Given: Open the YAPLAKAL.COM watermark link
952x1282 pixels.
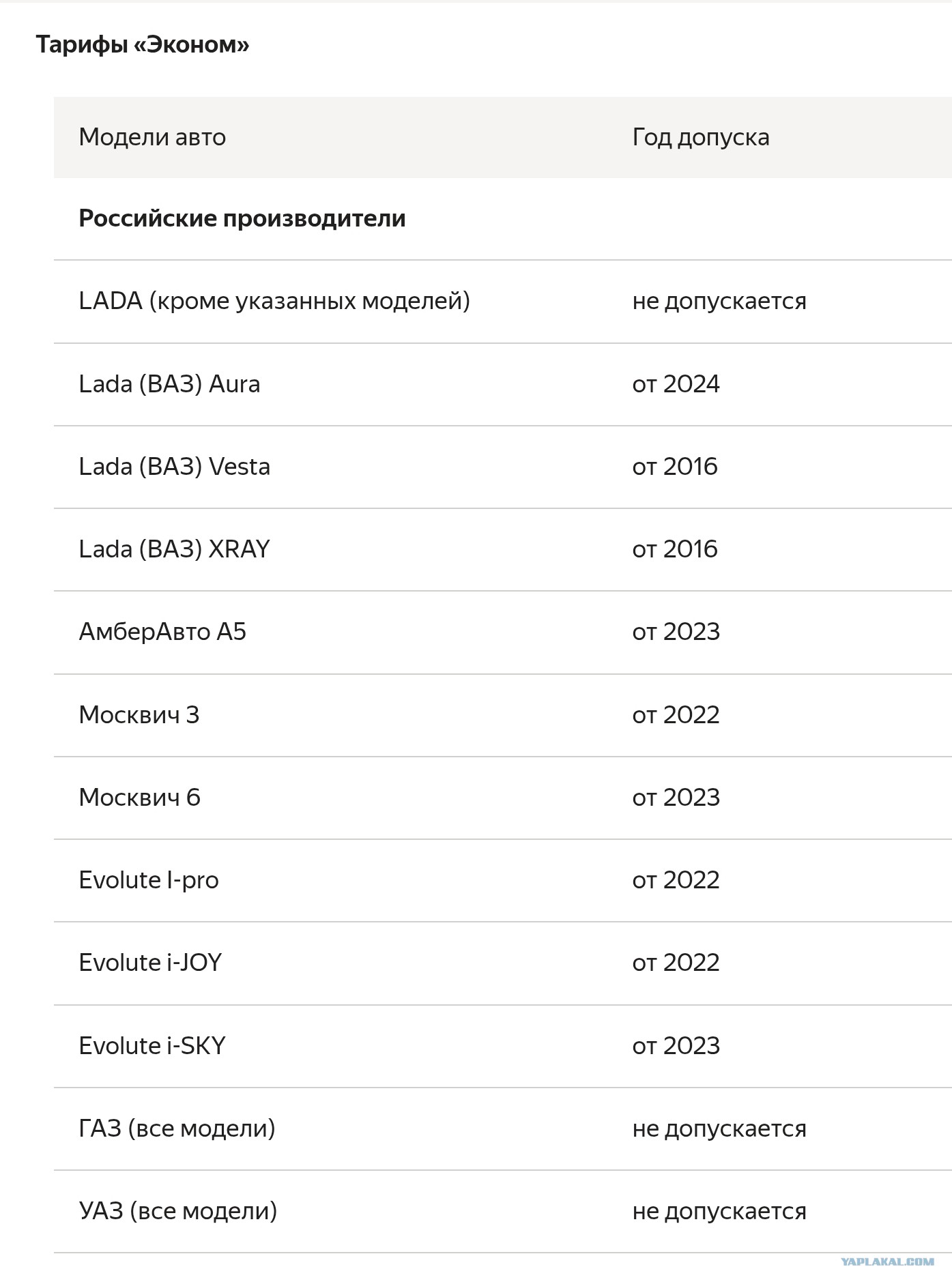Looking at the screenshot, I should (887, 1262).
